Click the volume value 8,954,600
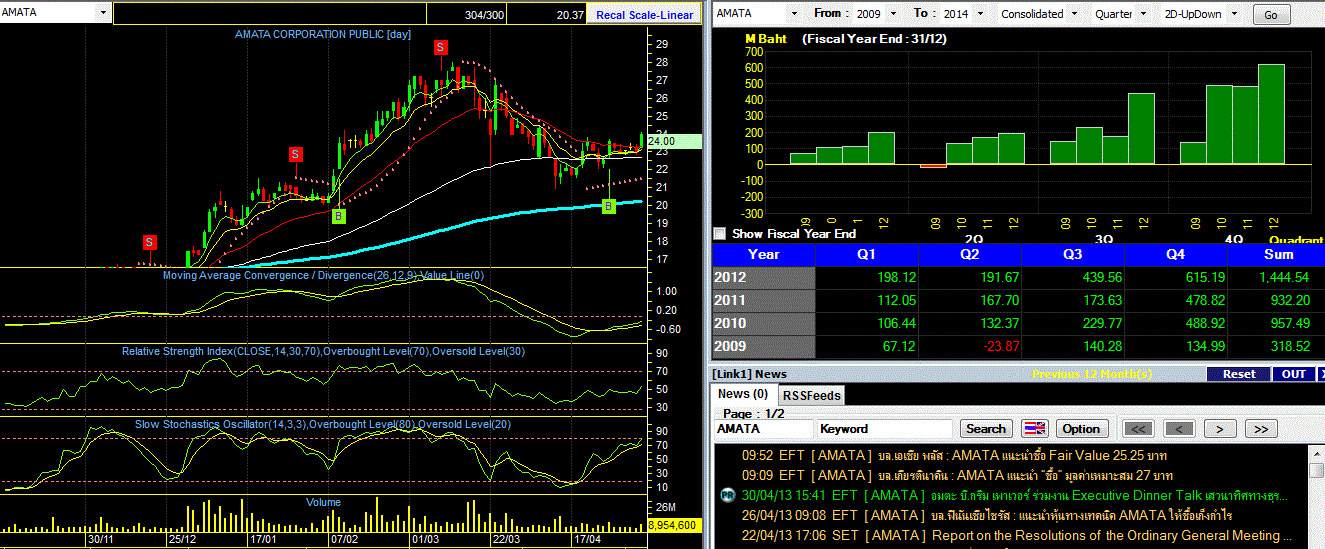 point(675,524)
